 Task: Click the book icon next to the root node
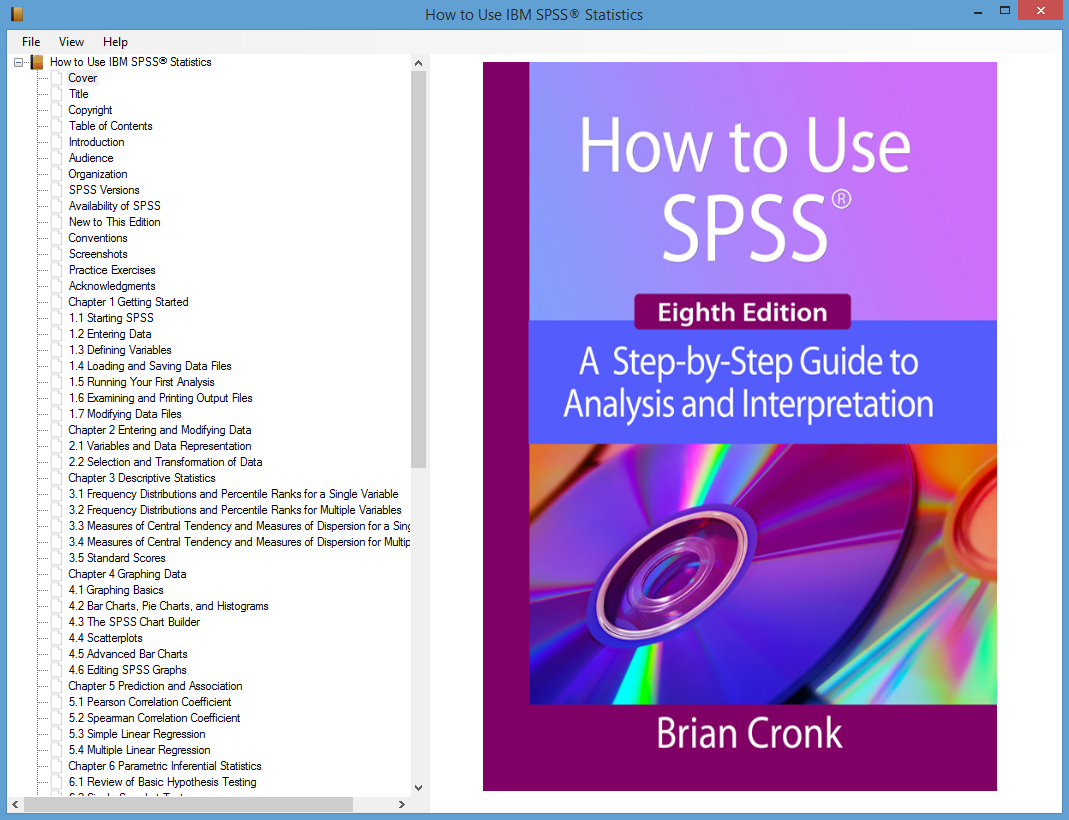click(37, 62)
